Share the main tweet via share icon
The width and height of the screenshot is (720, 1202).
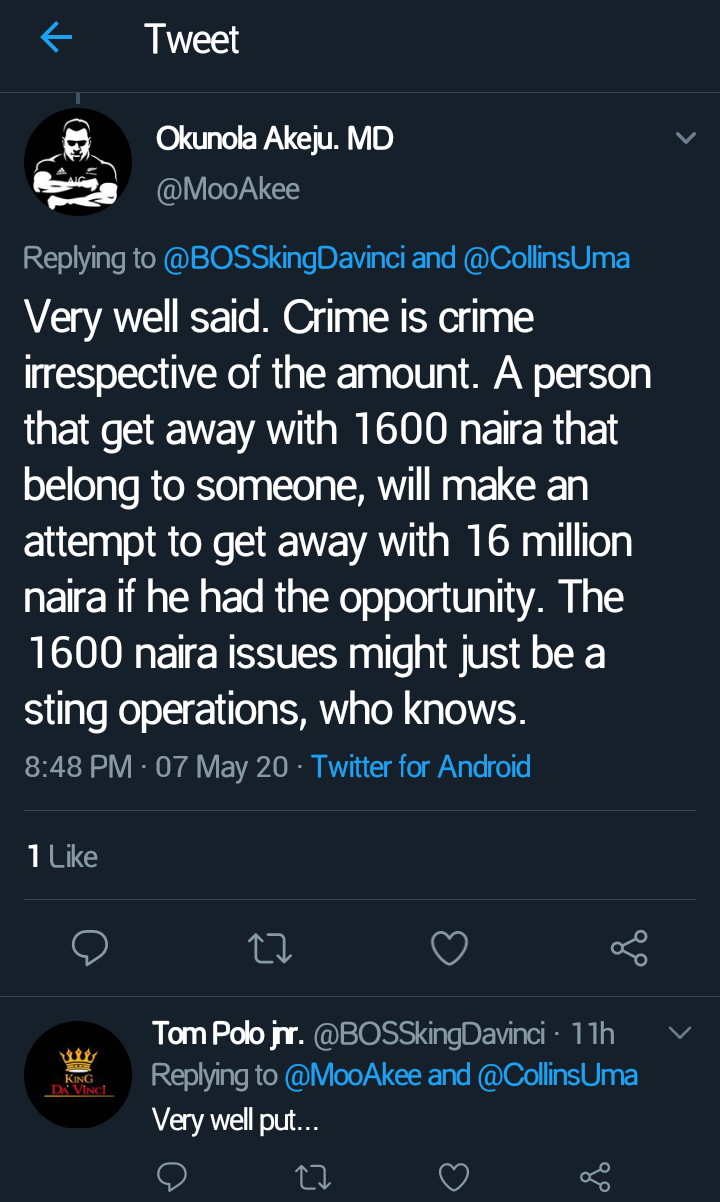point(629,947)
